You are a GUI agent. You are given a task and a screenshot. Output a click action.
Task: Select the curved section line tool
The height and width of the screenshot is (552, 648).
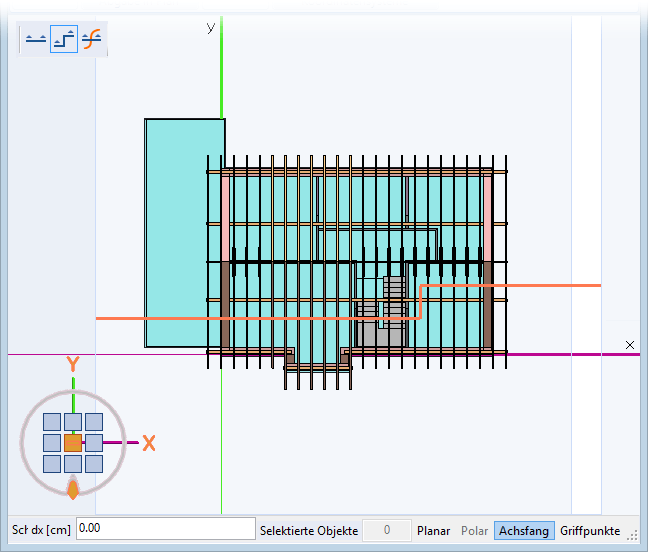[x=91, y=39]
